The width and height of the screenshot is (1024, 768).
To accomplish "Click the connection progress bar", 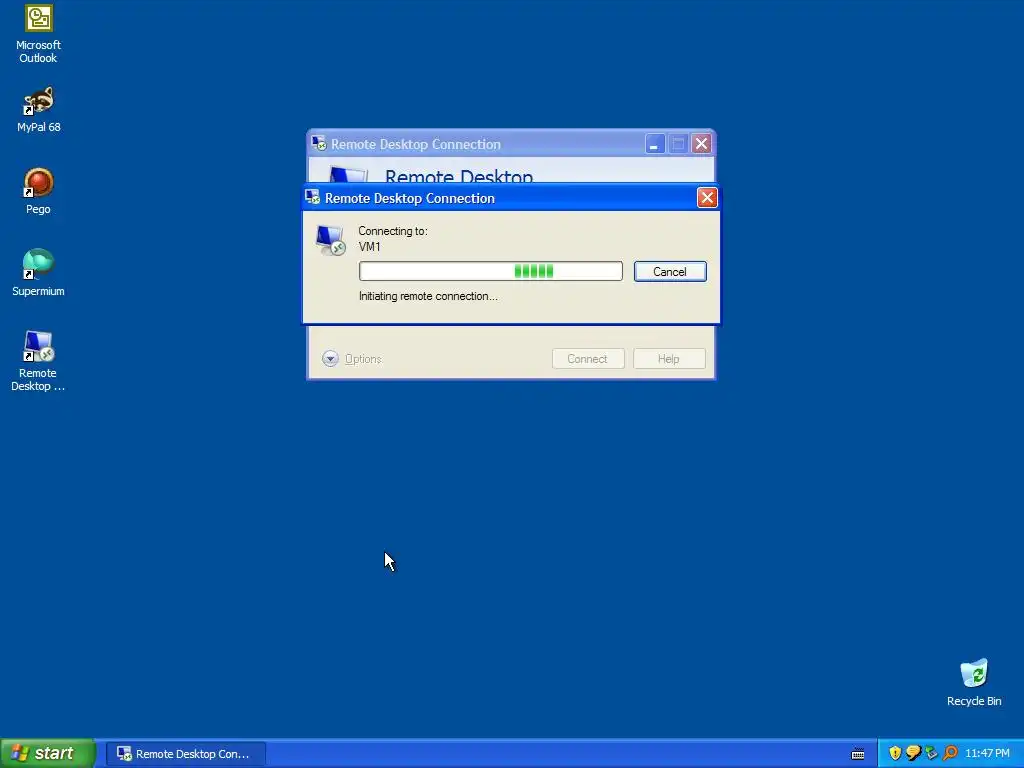I will click(490, 271).
